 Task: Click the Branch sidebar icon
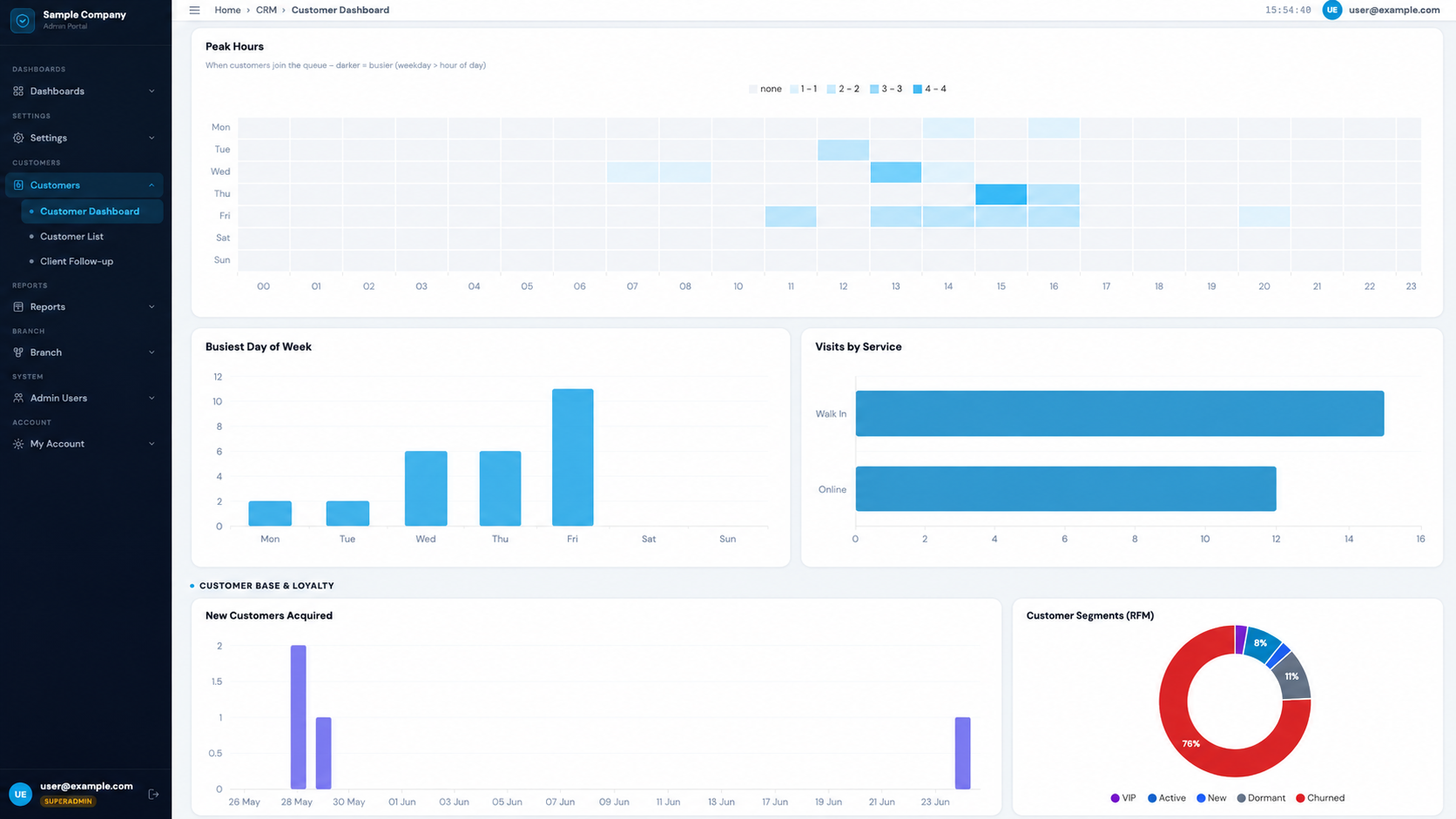18,352
